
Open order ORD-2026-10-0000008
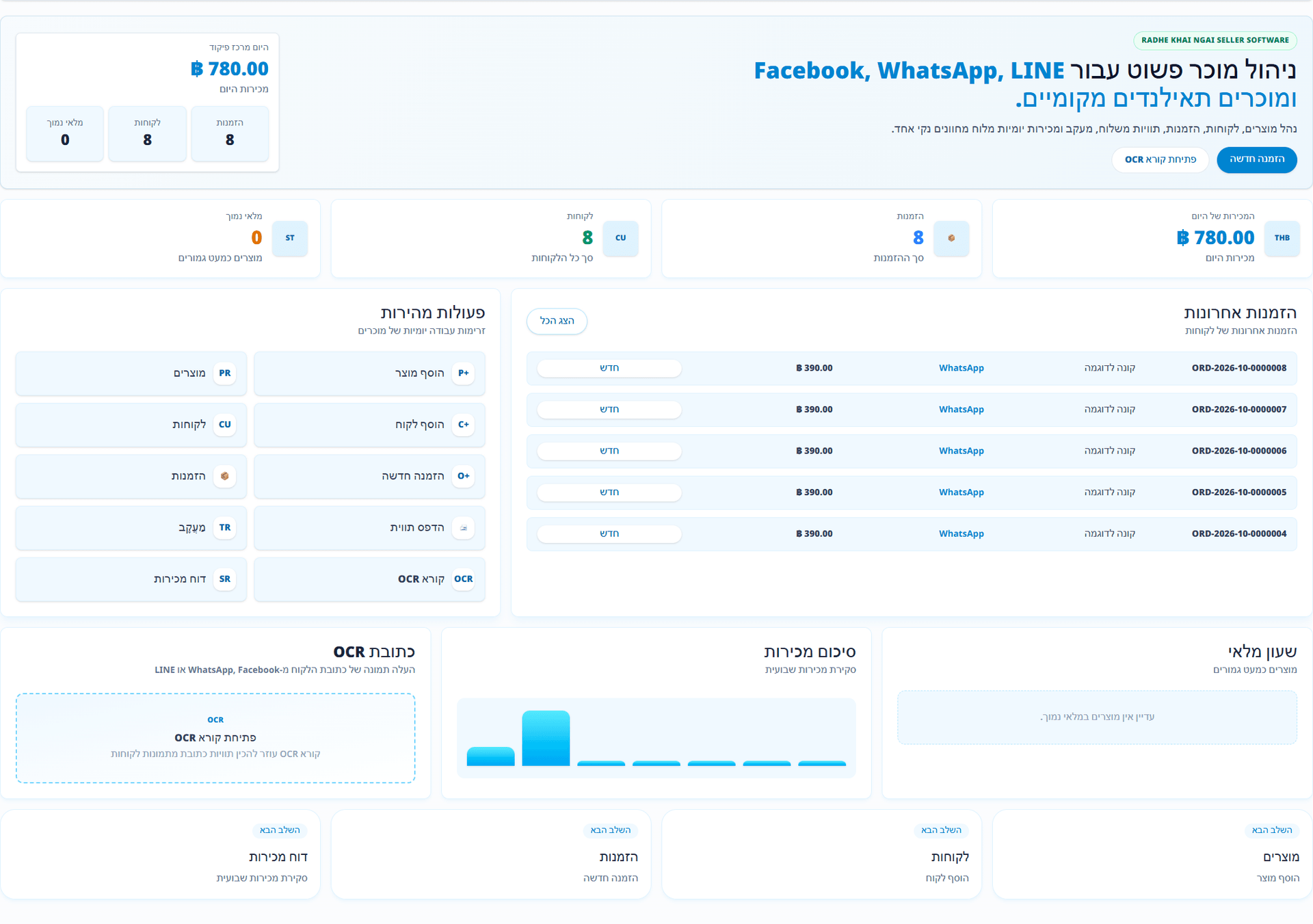pyautogui.click(x=911, y=368)
